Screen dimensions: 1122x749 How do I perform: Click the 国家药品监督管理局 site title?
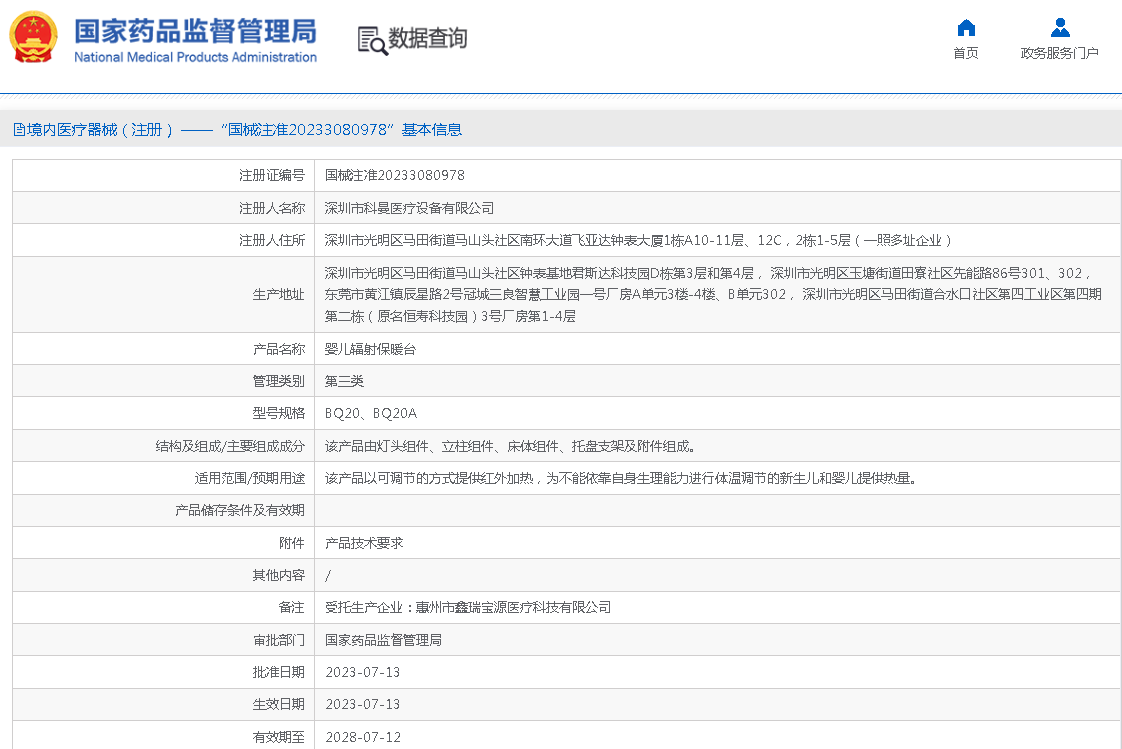(195, 30)
